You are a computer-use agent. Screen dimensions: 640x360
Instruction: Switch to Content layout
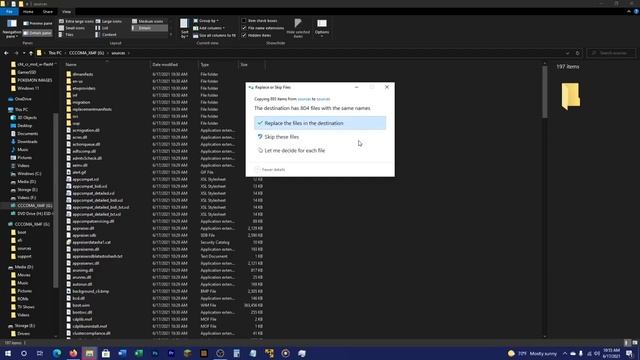coord(106,35)
